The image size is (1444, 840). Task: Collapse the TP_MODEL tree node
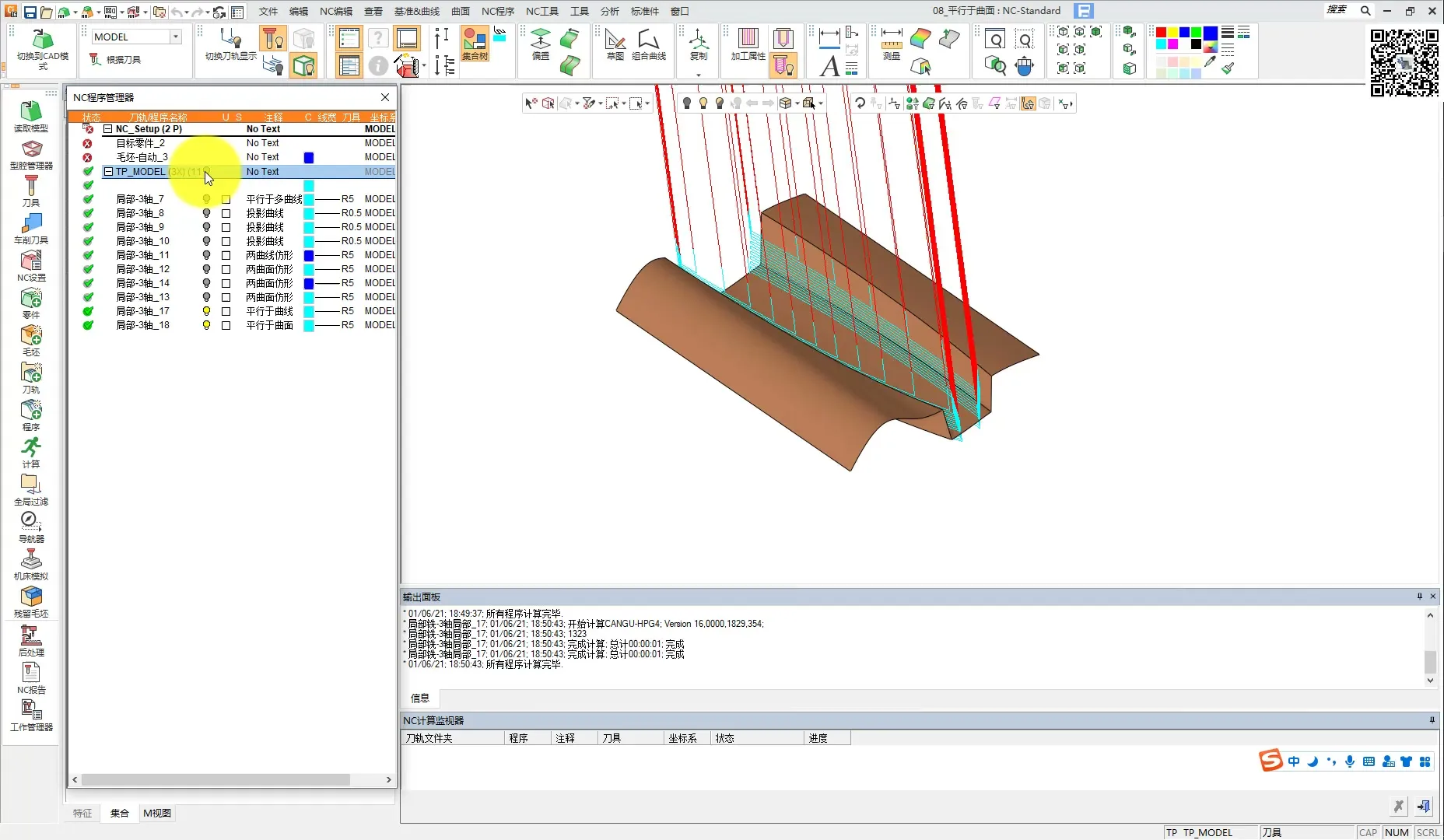pos(109,172)
